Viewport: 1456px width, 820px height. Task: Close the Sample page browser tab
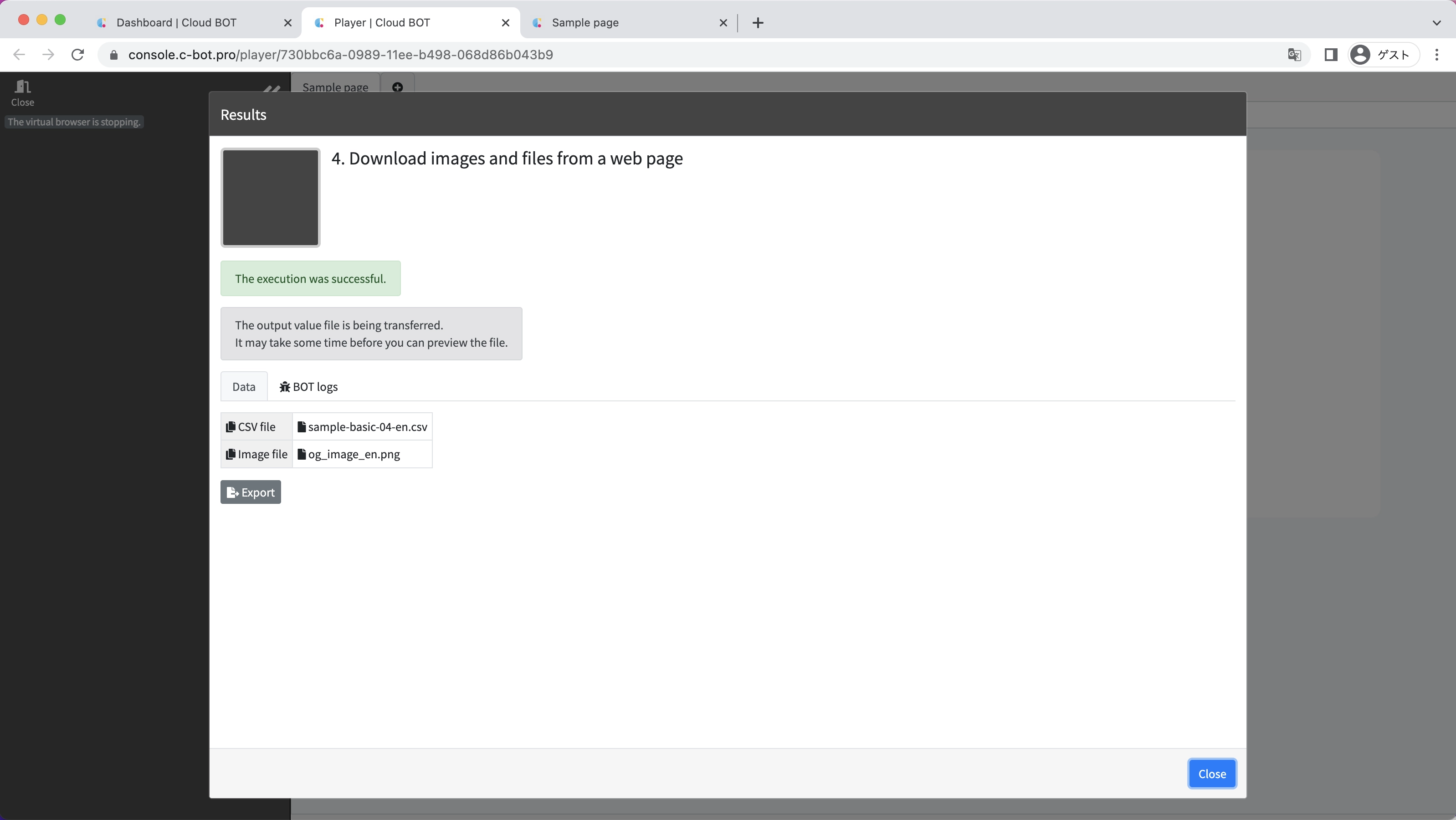[x=723, y=23]
